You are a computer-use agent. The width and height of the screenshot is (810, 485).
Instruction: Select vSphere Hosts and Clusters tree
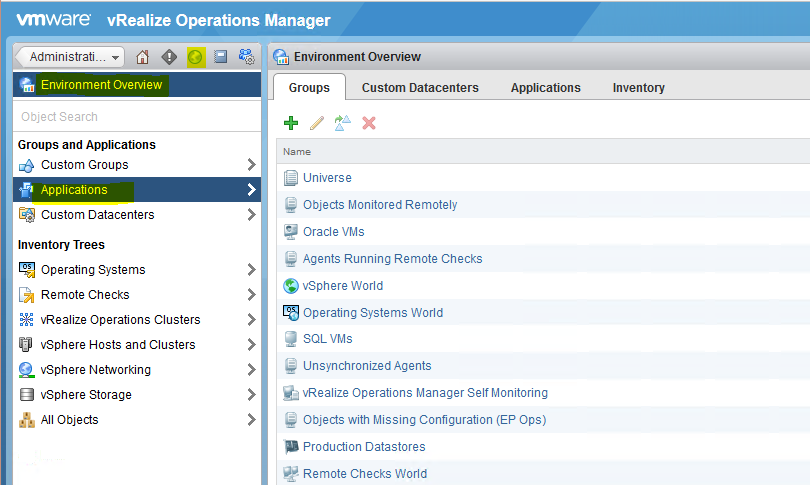[x=118, y=345]
